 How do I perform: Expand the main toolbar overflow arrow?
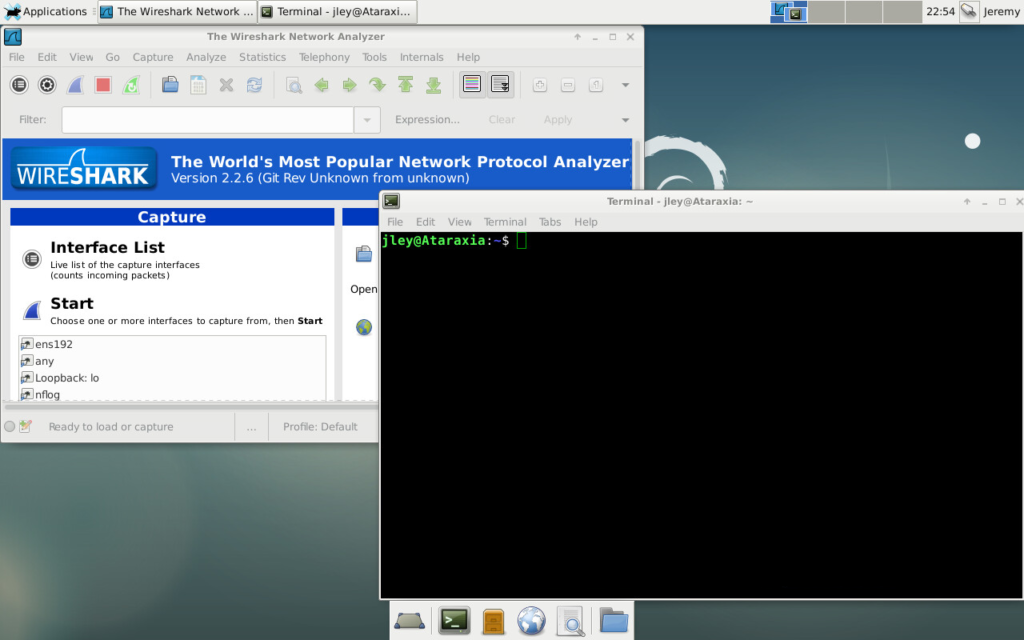(626, 85)
